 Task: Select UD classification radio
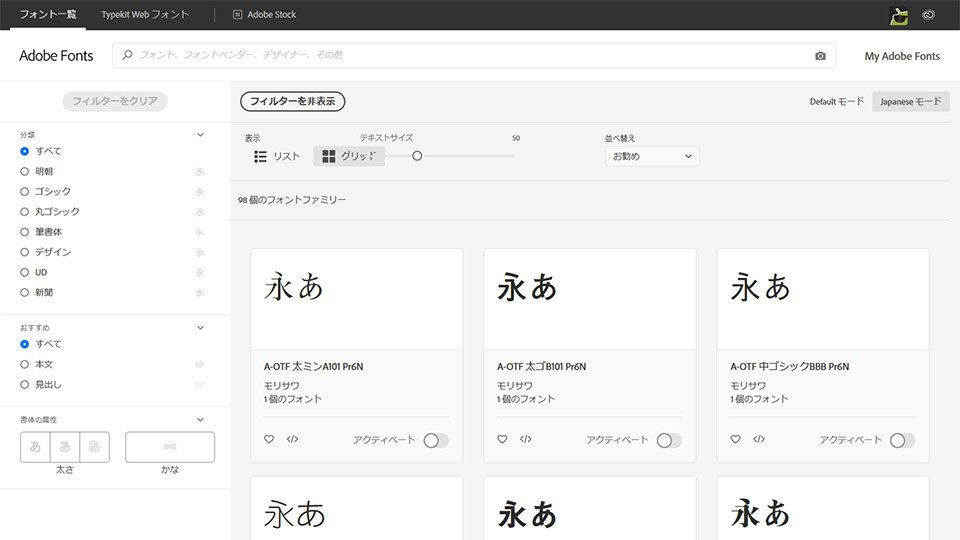tap(24, 272)
